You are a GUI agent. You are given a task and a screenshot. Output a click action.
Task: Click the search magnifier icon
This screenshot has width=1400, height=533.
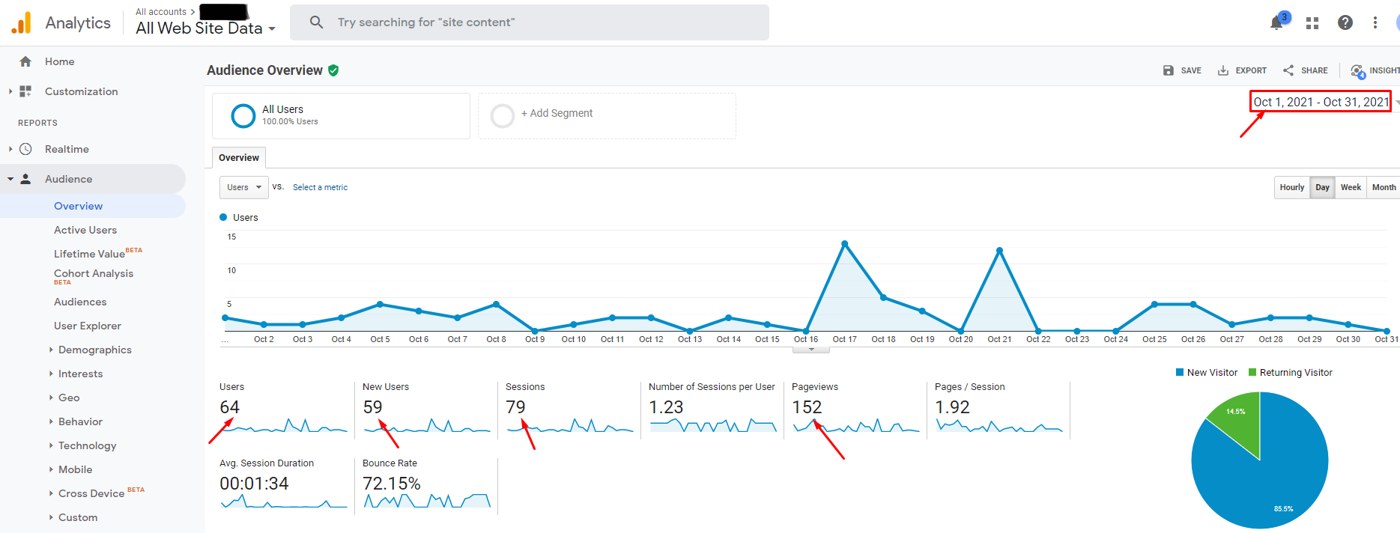coord(316,22)
